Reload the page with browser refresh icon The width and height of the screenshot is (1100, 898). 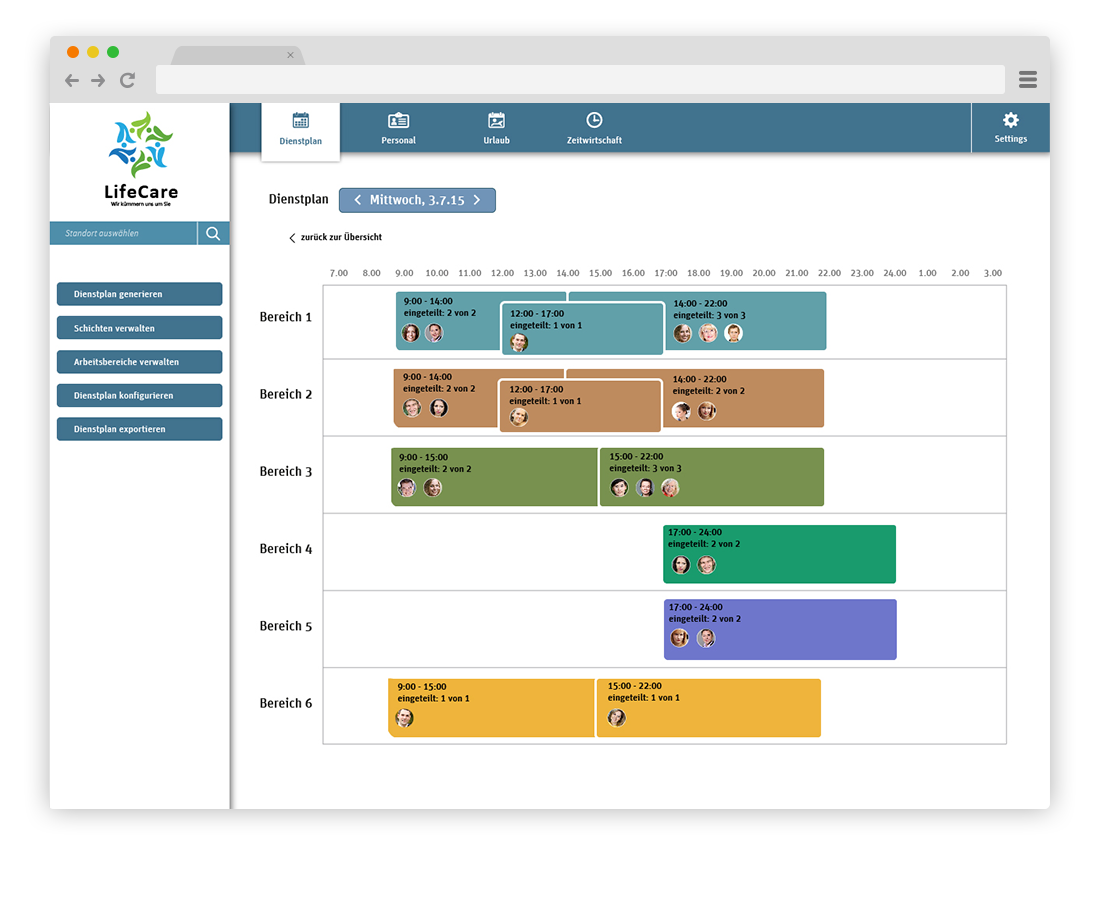(x=127, y=80)
